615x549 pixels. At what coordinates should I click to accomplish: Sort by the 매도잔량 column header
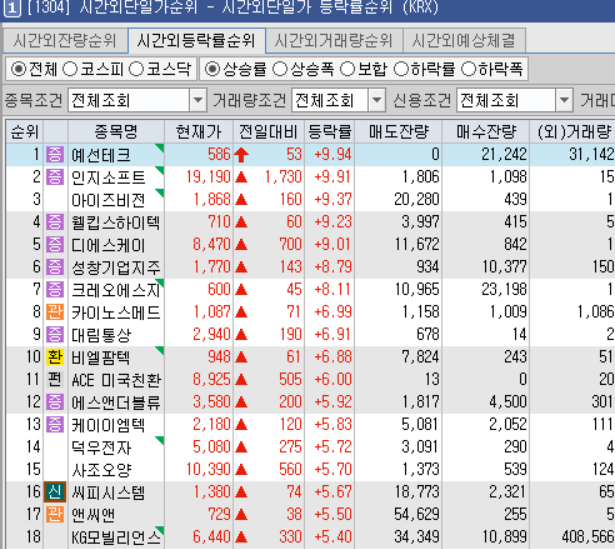click(x=398, y=132)
